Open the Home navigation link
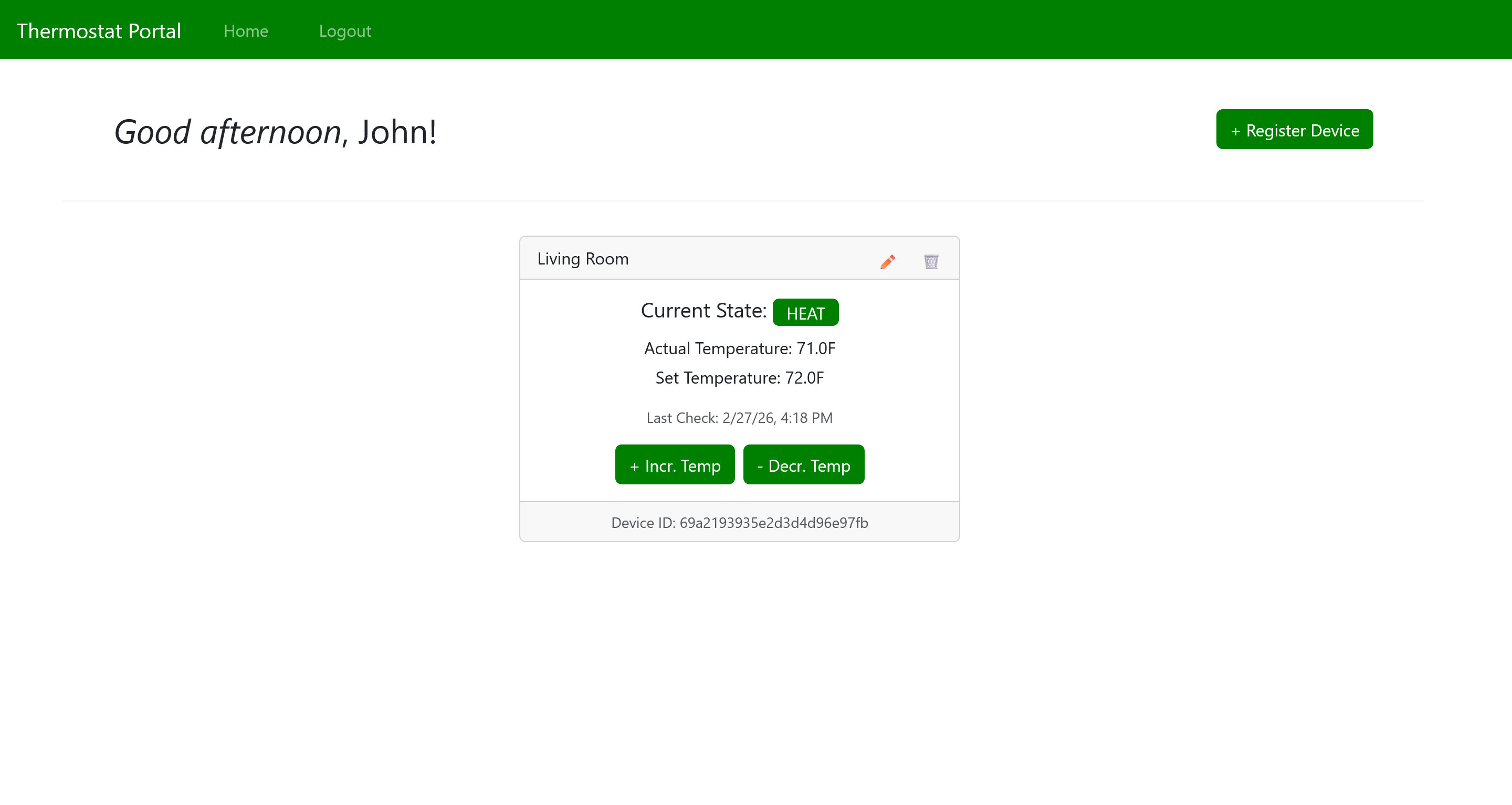This screenshot has width=1512, height=805. (245, 30)
